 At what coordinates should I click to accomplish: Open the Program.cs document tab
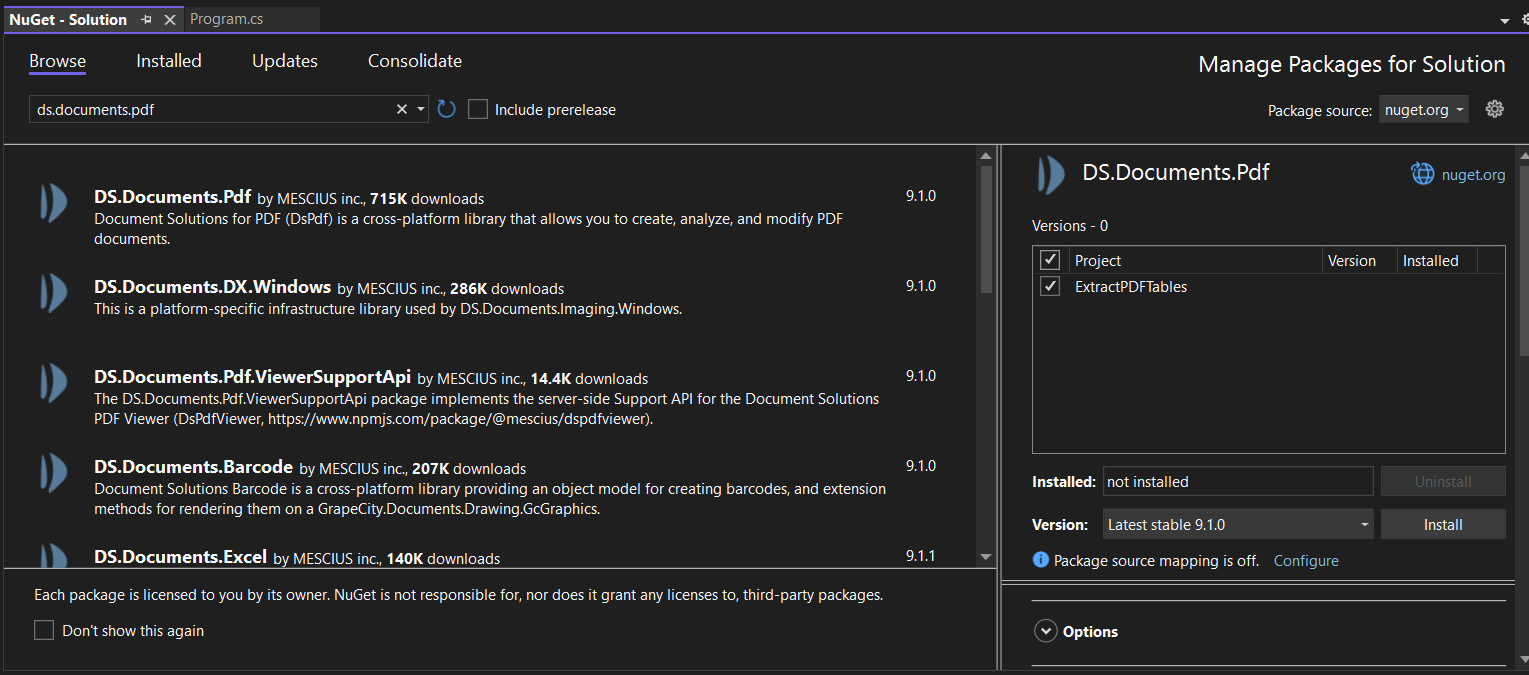(x=226, y=19)
